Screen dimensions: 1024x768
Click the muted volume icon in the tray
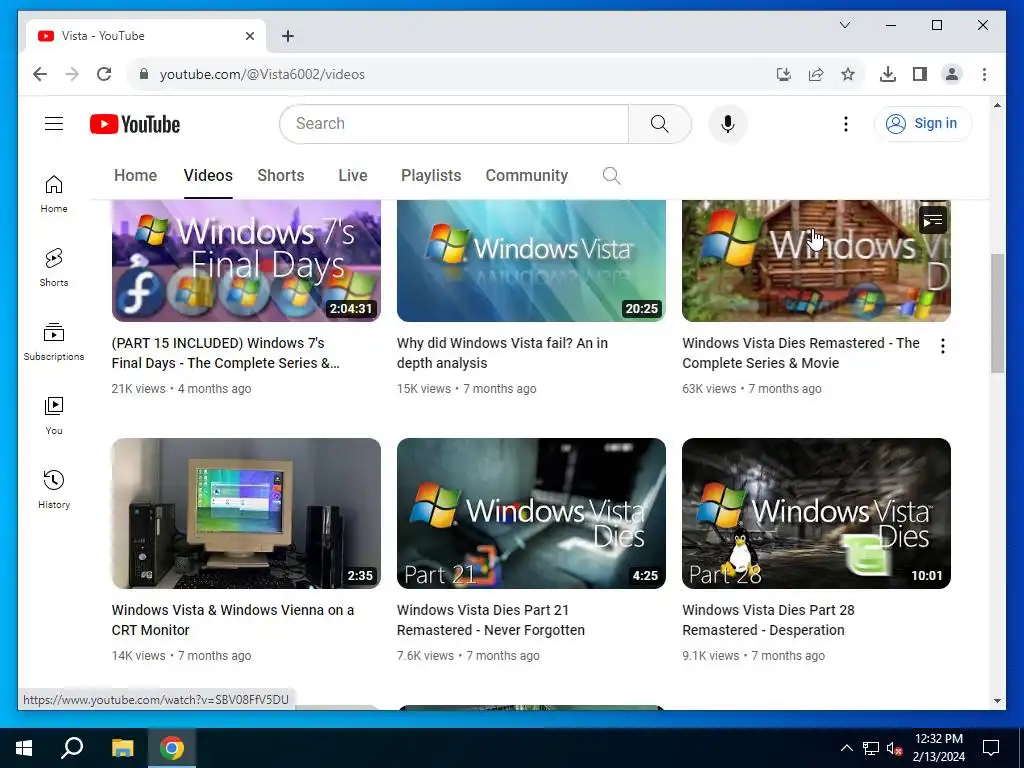(x=895, y=748)
